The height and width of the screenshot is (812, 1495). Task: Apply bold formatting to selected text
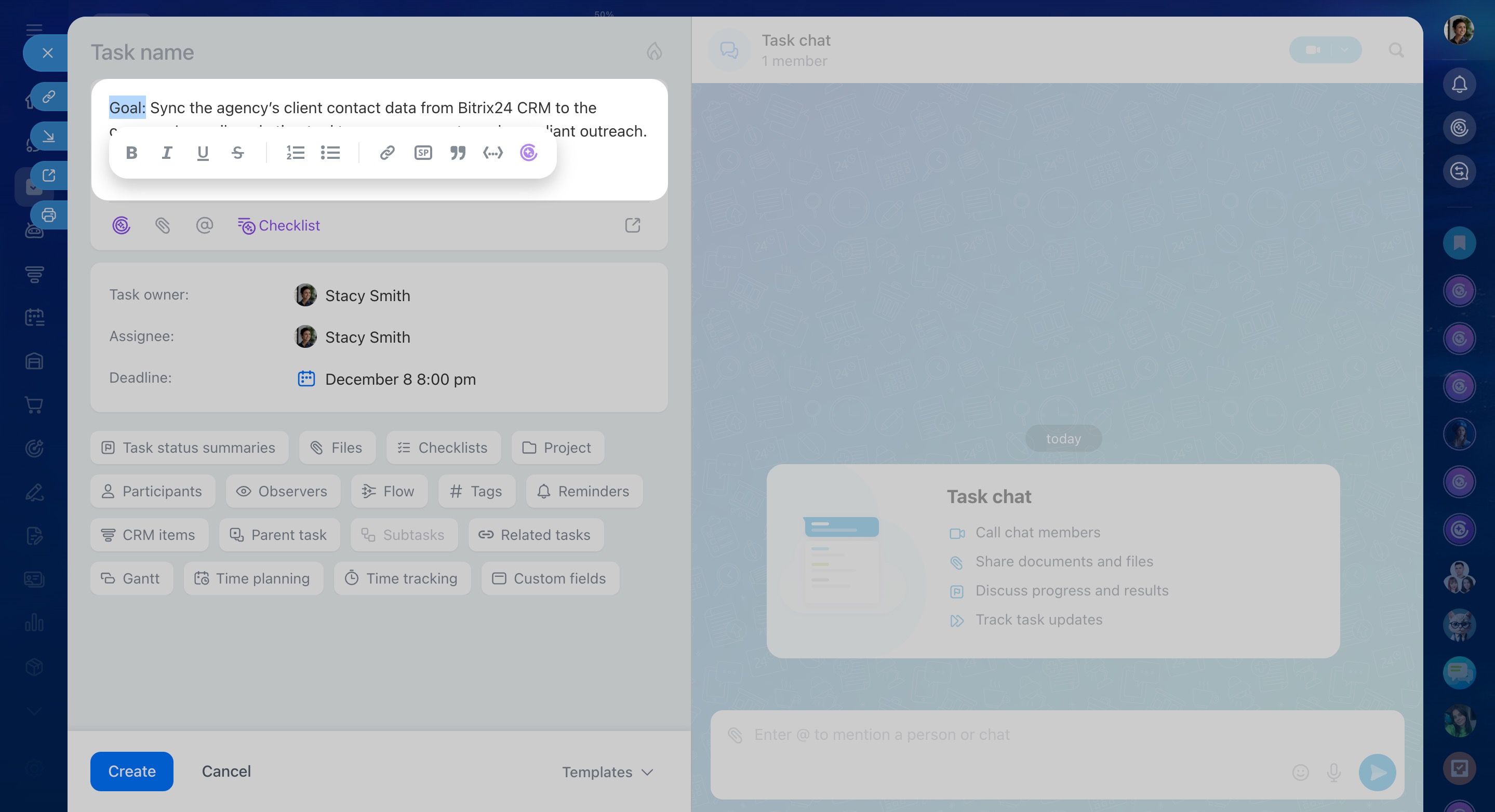(131, 153)
